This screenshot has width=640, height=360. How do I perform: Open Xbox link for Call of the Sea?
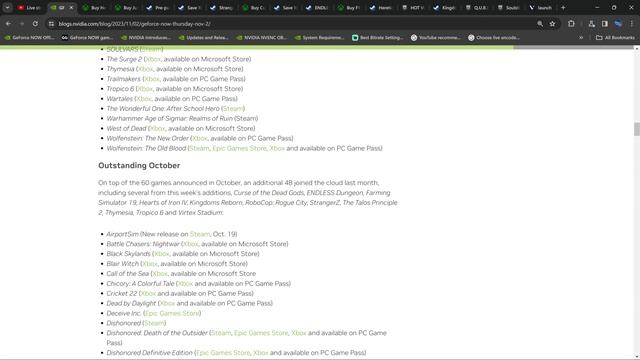point(160,274)
